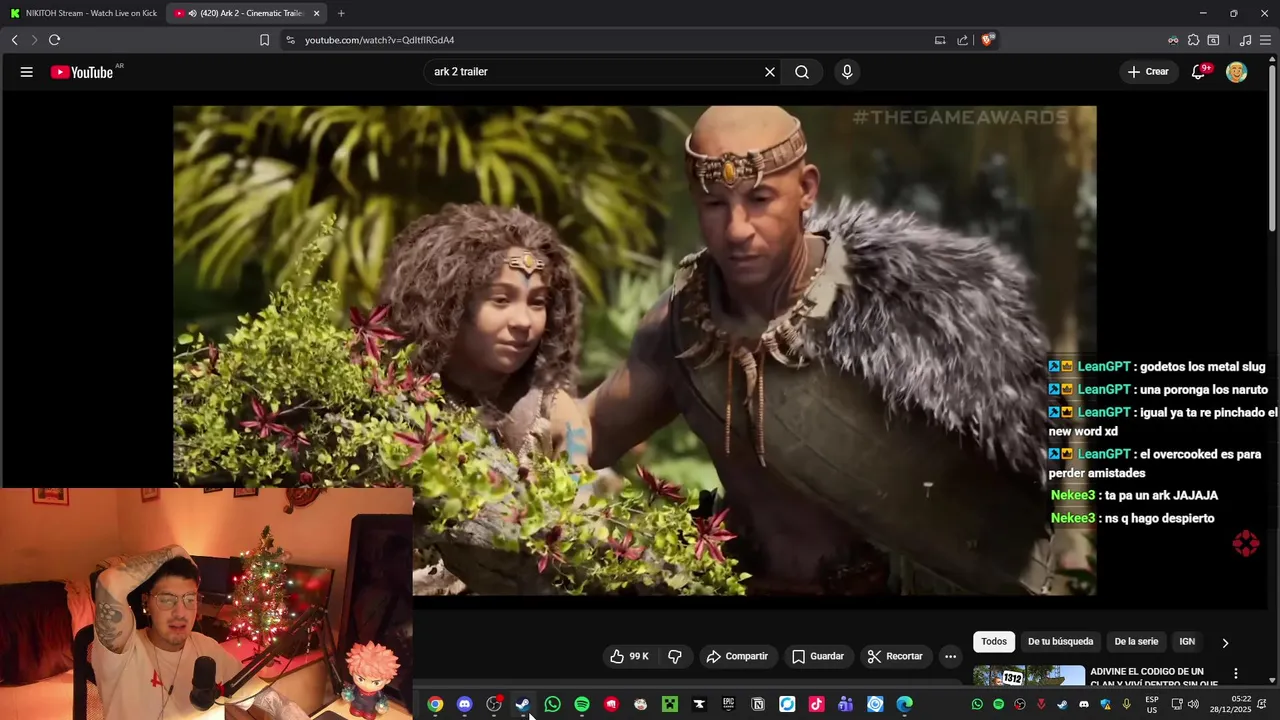The height and width of the screenshot is (720, 1280).
Task: Switch the ESP US keyboard language
Action: (1152, 704)
